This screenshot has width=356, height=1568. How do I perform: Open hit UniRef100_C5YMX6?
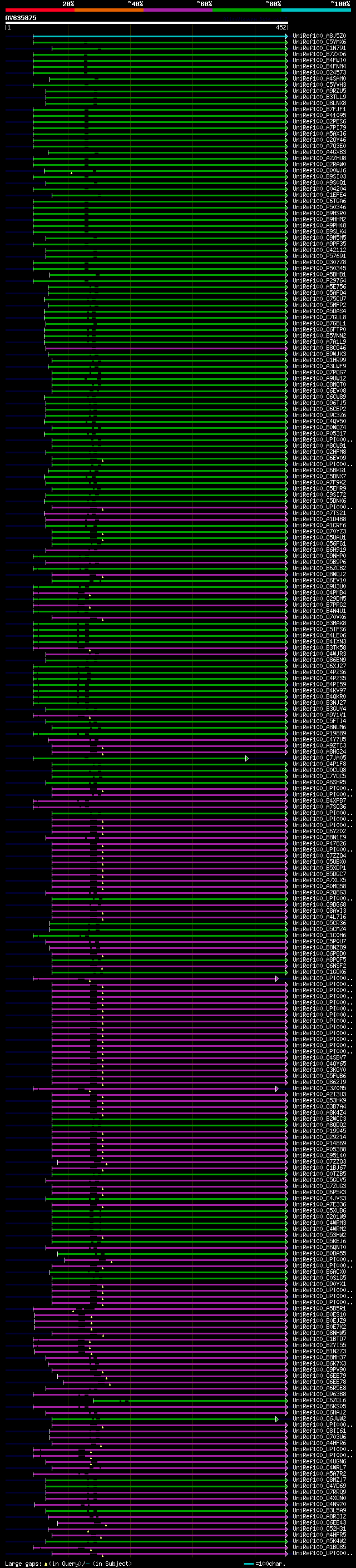[319, 42]
